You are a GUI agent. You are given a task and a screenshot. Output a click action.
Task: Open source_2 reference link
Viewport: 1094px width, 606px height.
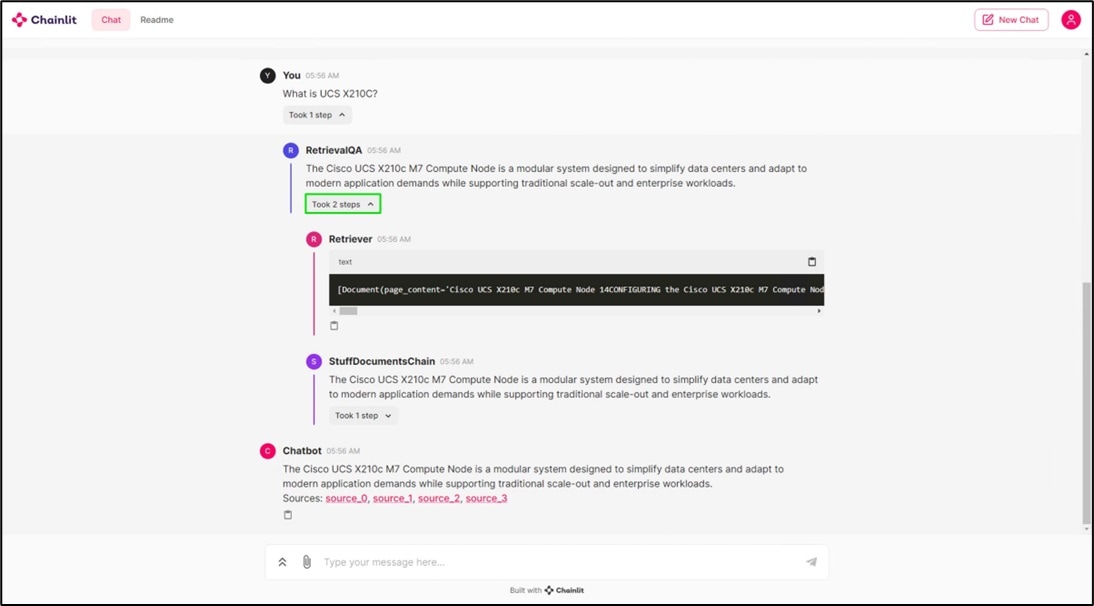(x=439, y=499)
